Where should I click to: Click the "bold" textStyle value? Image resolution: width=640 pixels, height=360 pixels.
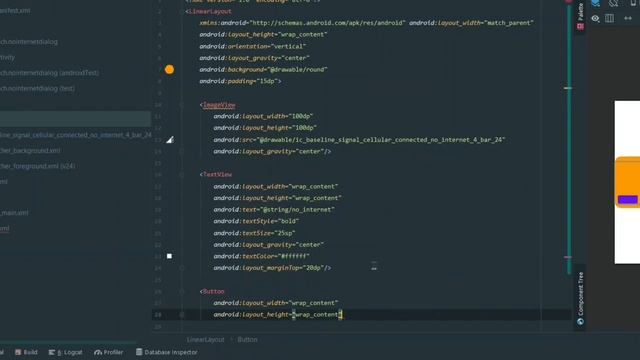[x=288, y=221]
